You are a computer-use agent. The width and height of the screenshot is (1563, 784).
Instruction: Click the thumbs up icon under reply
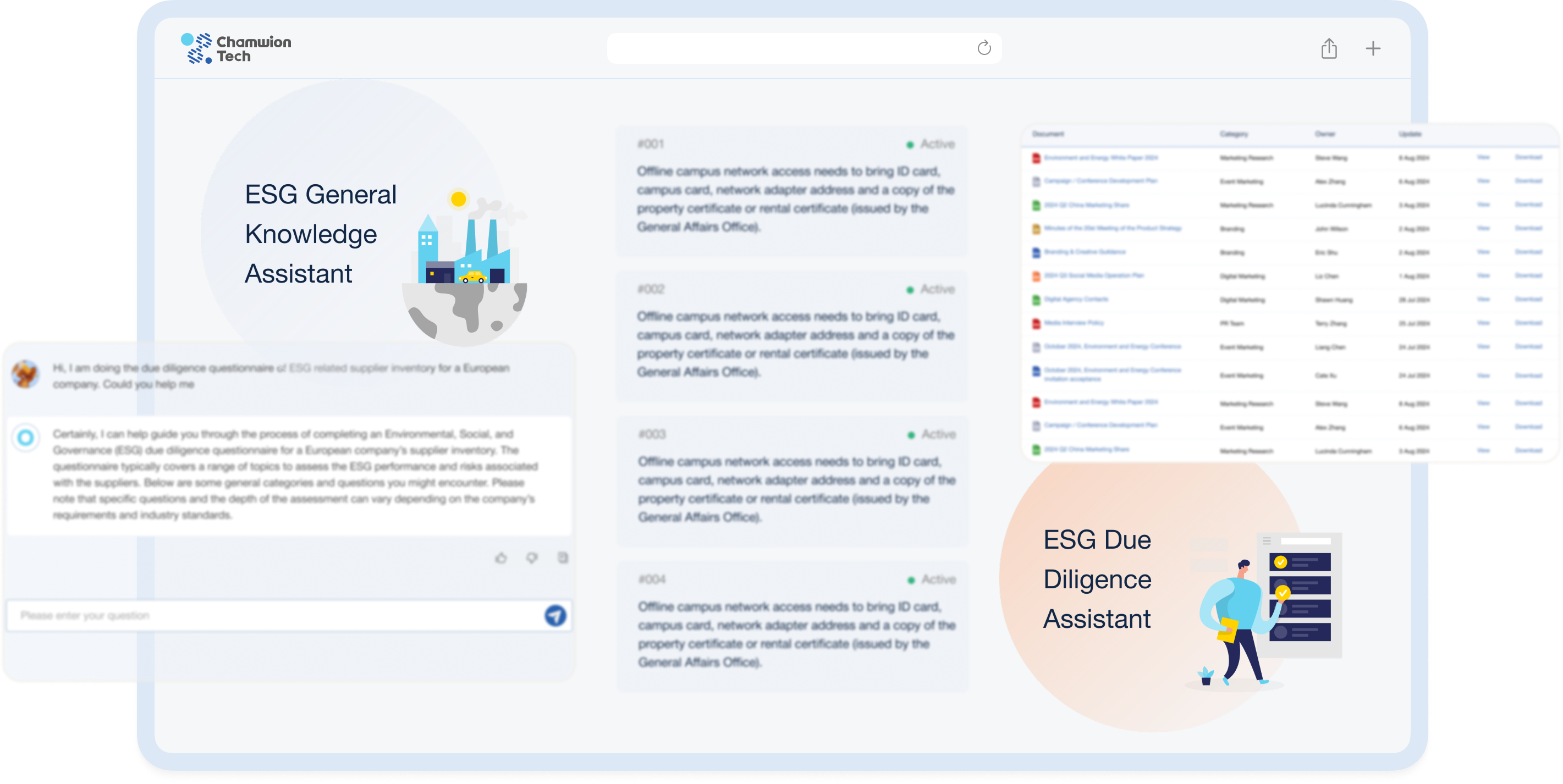click(x=500, y=558)
